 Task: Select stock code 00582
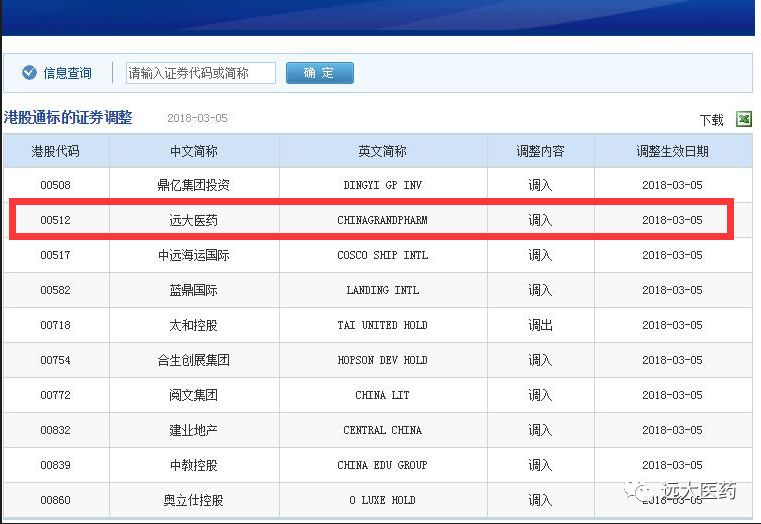55,290
